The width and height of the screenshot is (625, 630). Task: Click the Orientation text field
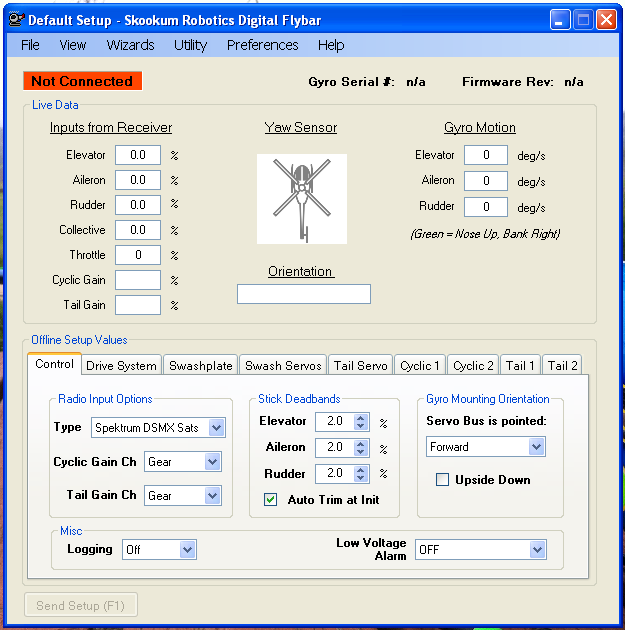point(304,294)
